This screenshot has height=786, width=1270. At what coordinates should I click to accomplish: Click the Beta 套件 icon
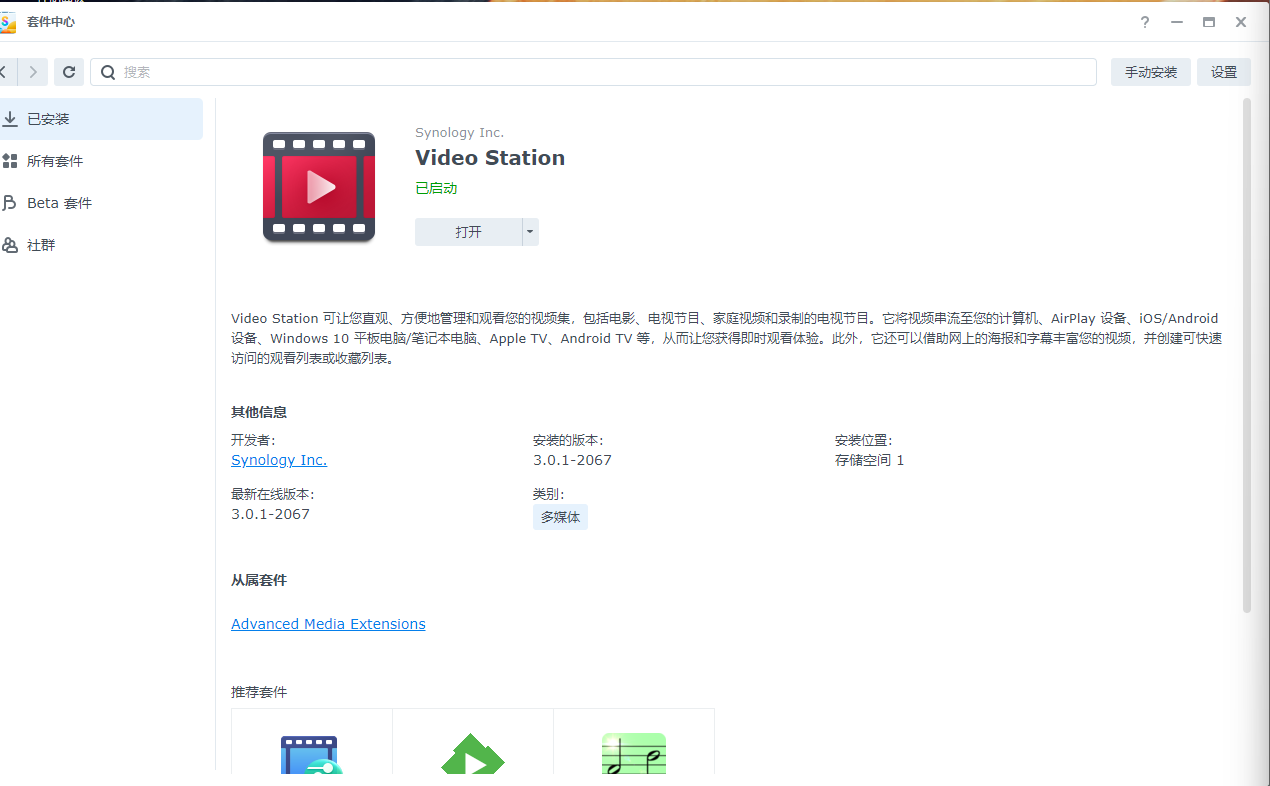point(10,203)
